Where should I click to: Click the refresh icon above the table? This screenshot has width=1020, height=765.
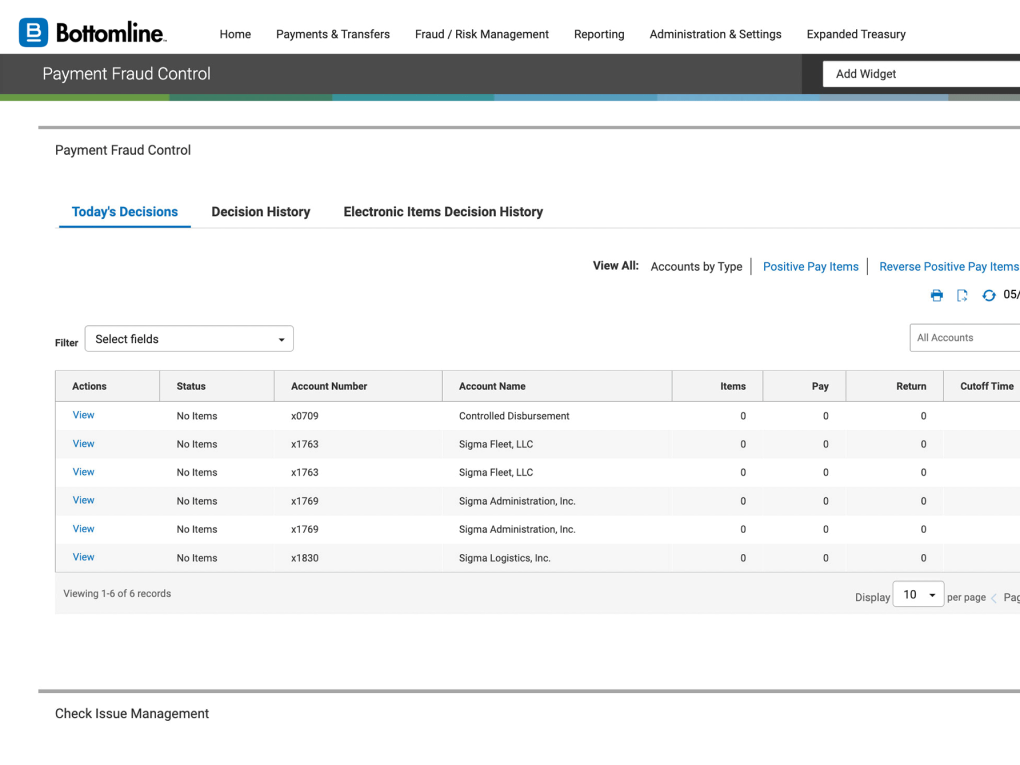click(x=989, y=295)
